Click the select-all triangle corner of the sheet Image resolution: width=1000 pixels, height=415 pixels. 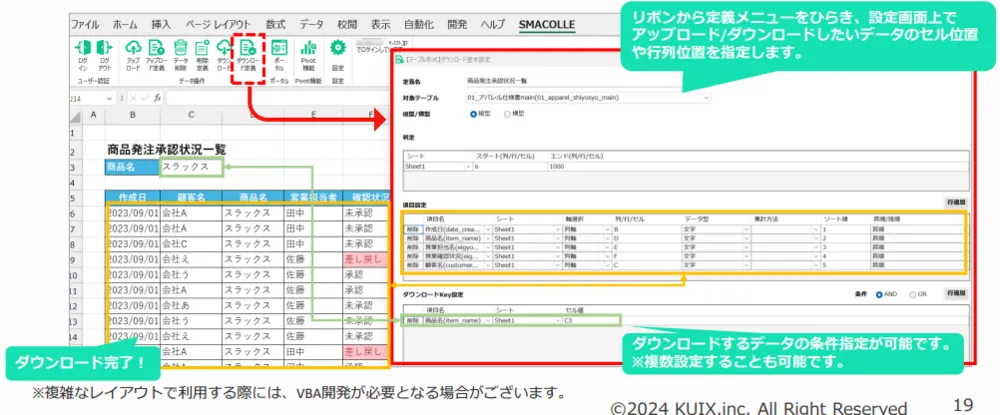[x=77, y=115]
